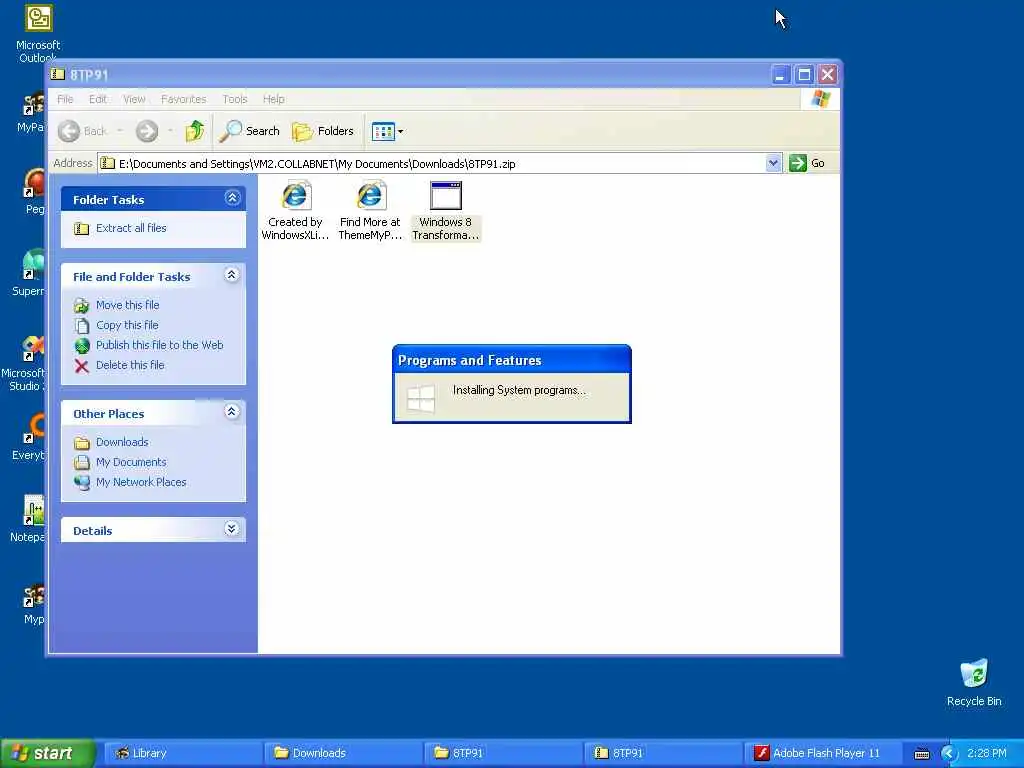Click the Windows logo in install dialog
The image size is (1024, 768).
pyautogui.click(x=421, y=398)
